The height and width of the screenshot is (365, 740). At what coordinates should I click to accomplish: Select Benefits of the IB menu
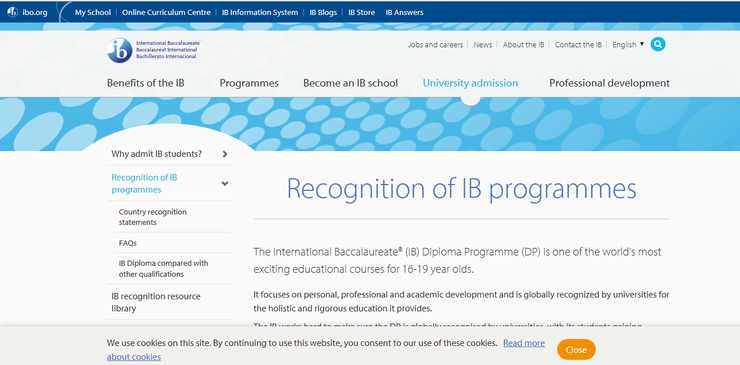(145, 83)
